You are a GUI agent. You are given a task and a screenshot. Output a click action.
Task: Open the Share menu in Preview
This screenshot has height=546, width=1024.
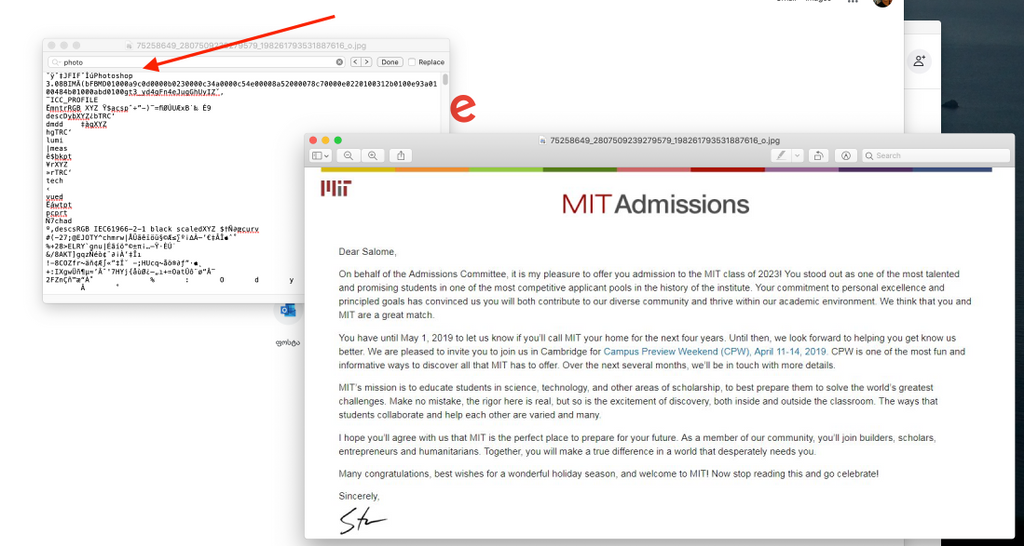[x=400, y=155]
